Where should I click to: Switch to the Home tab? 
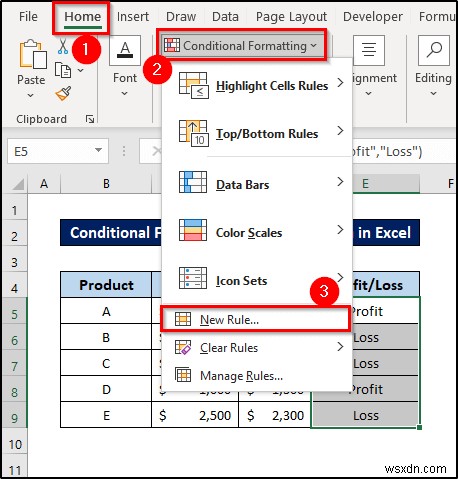(x=83, y=17)
